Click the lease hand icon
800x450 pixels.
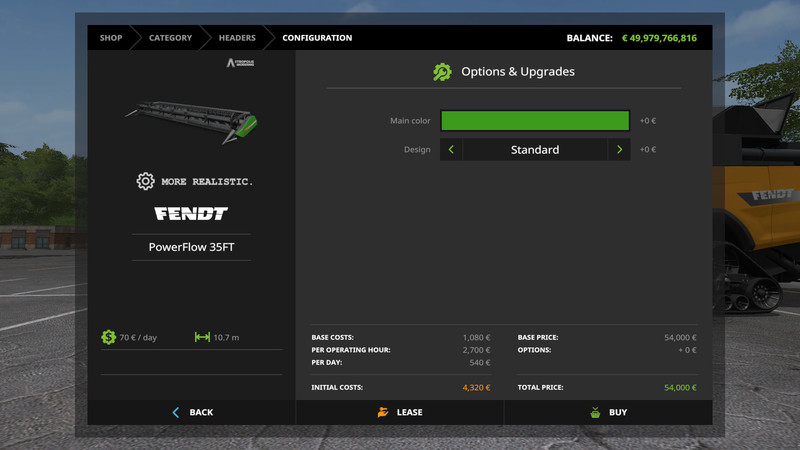pos(382,412)
